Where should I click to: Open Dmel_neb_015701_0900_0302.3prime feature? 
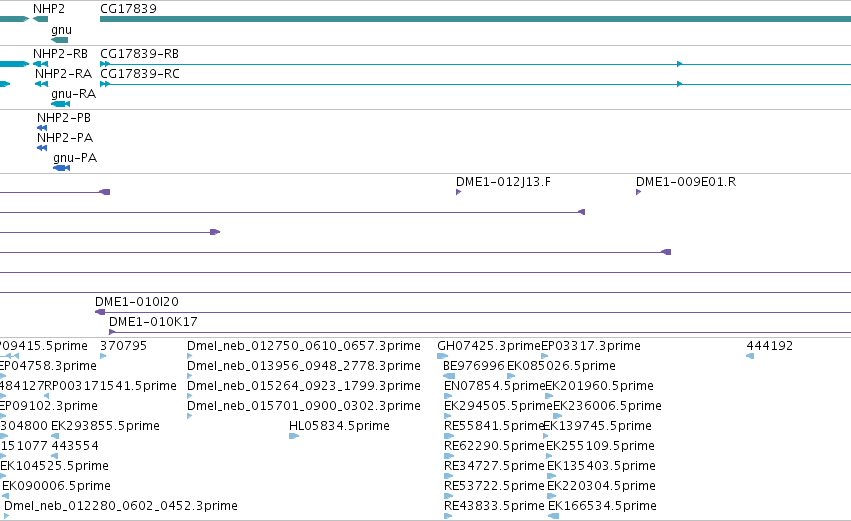click(303, 406)
